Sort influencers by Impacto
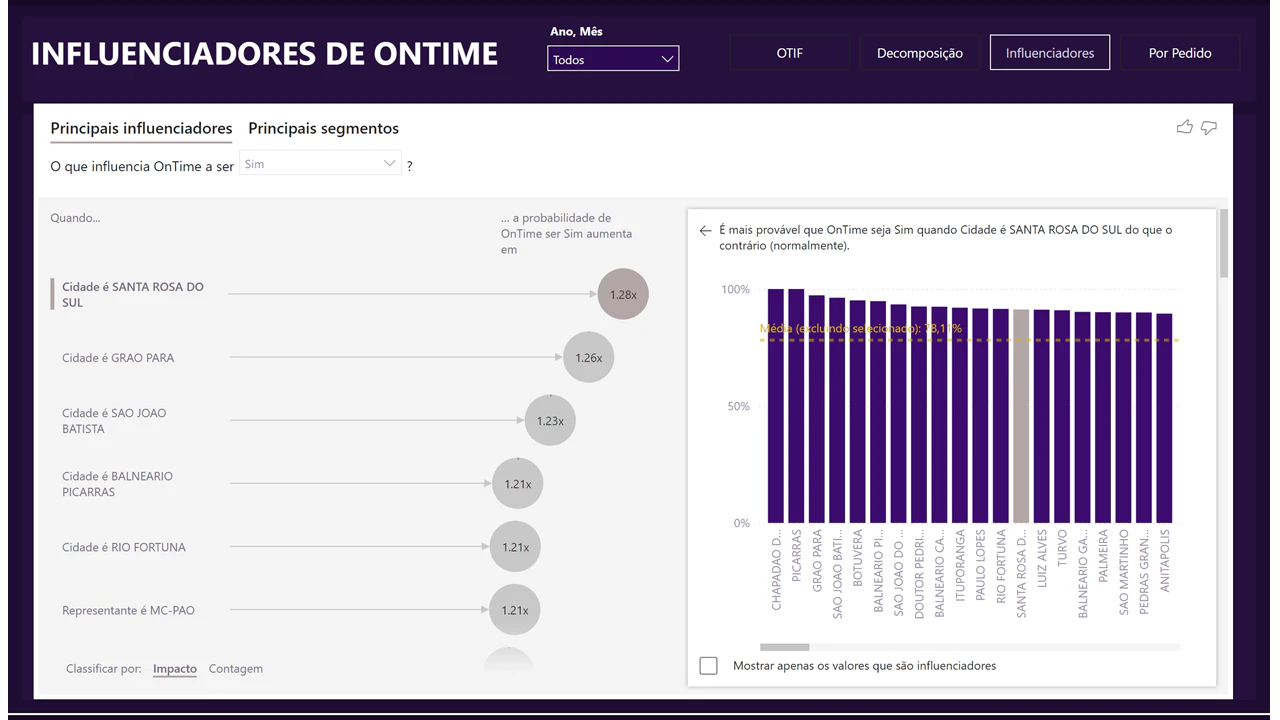This screenshot has height=720, width=1280. click(175, 669)
